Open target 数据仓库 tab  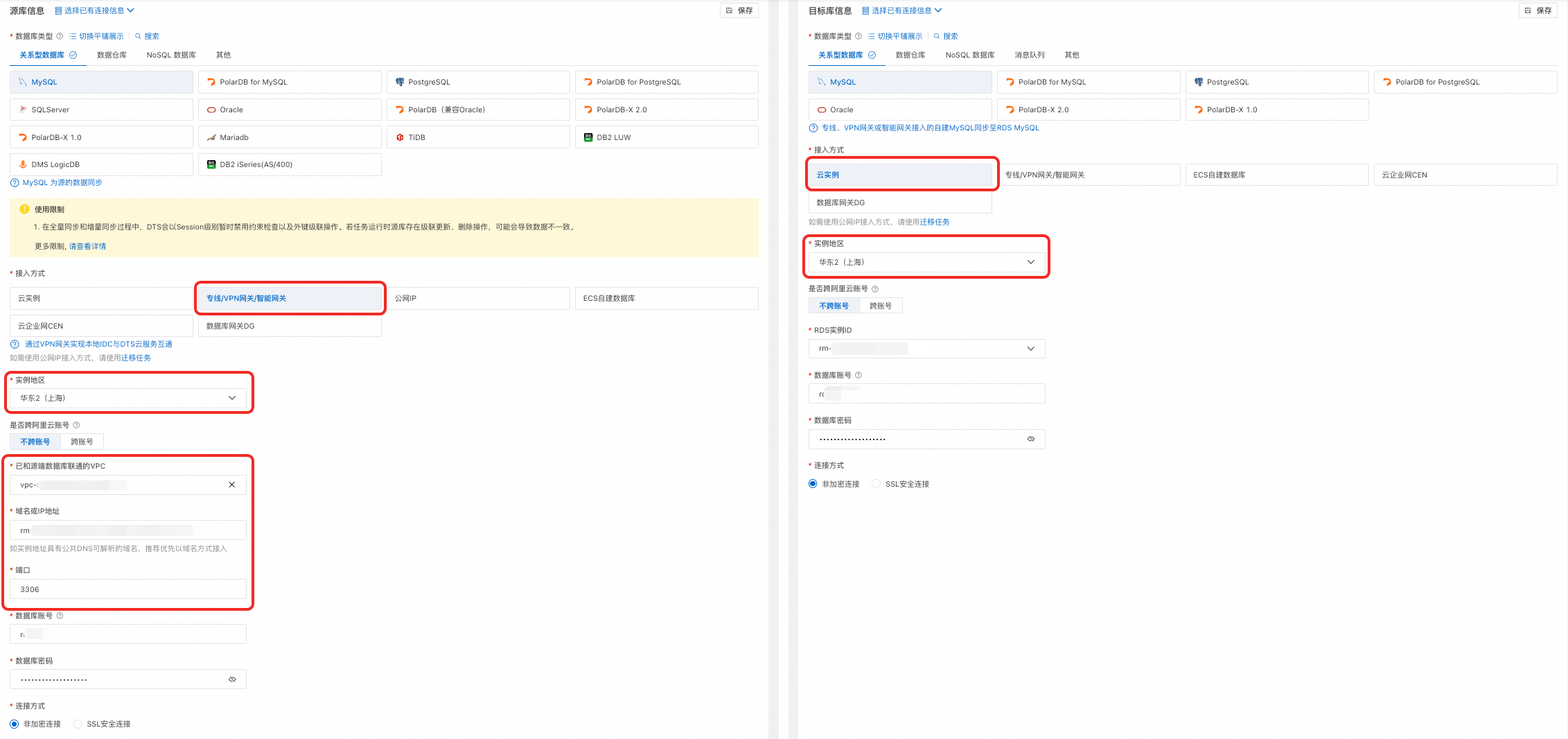click(910, 55)
